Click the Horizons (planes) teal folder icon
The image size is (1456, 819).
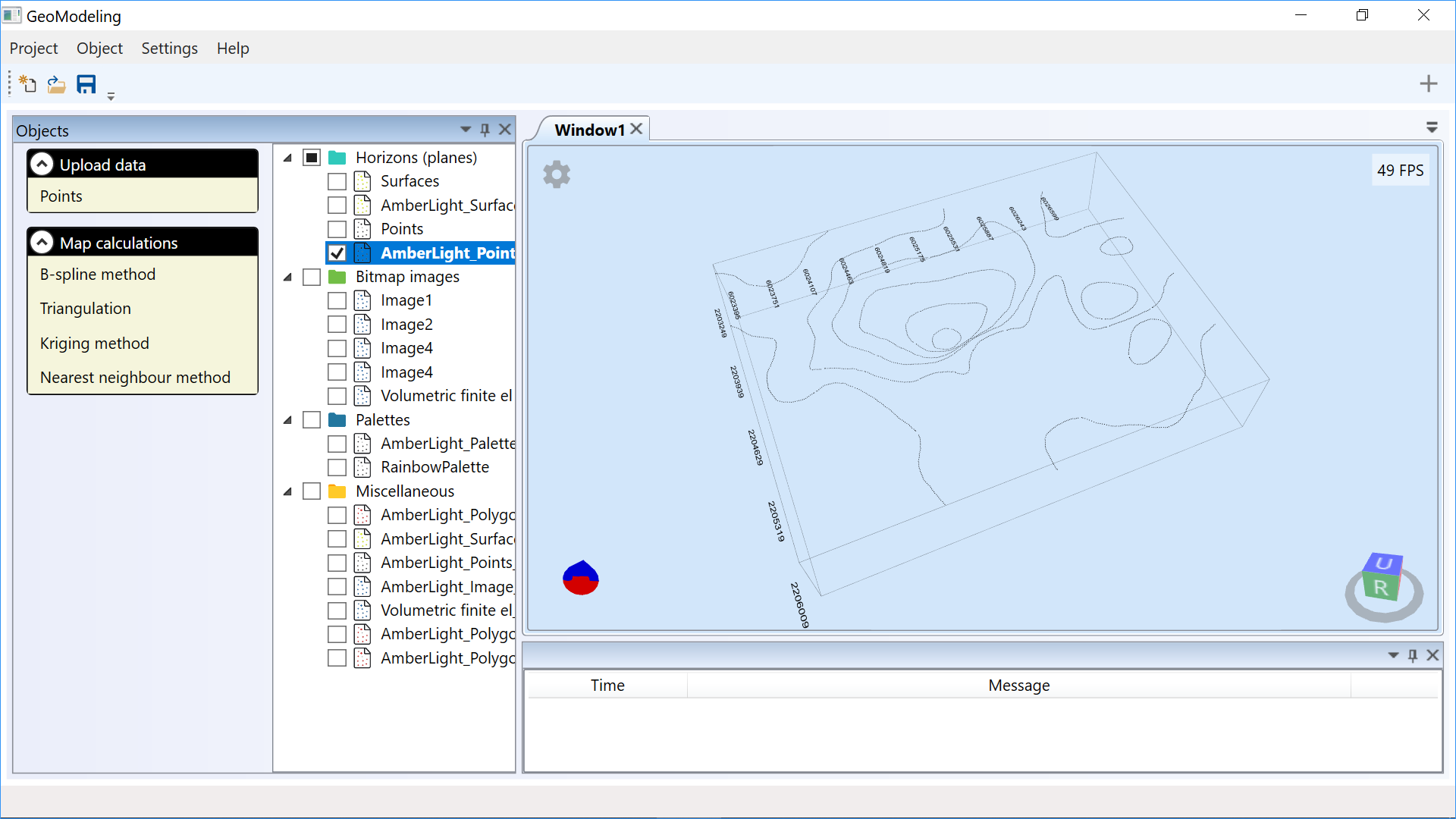[337, 158]
